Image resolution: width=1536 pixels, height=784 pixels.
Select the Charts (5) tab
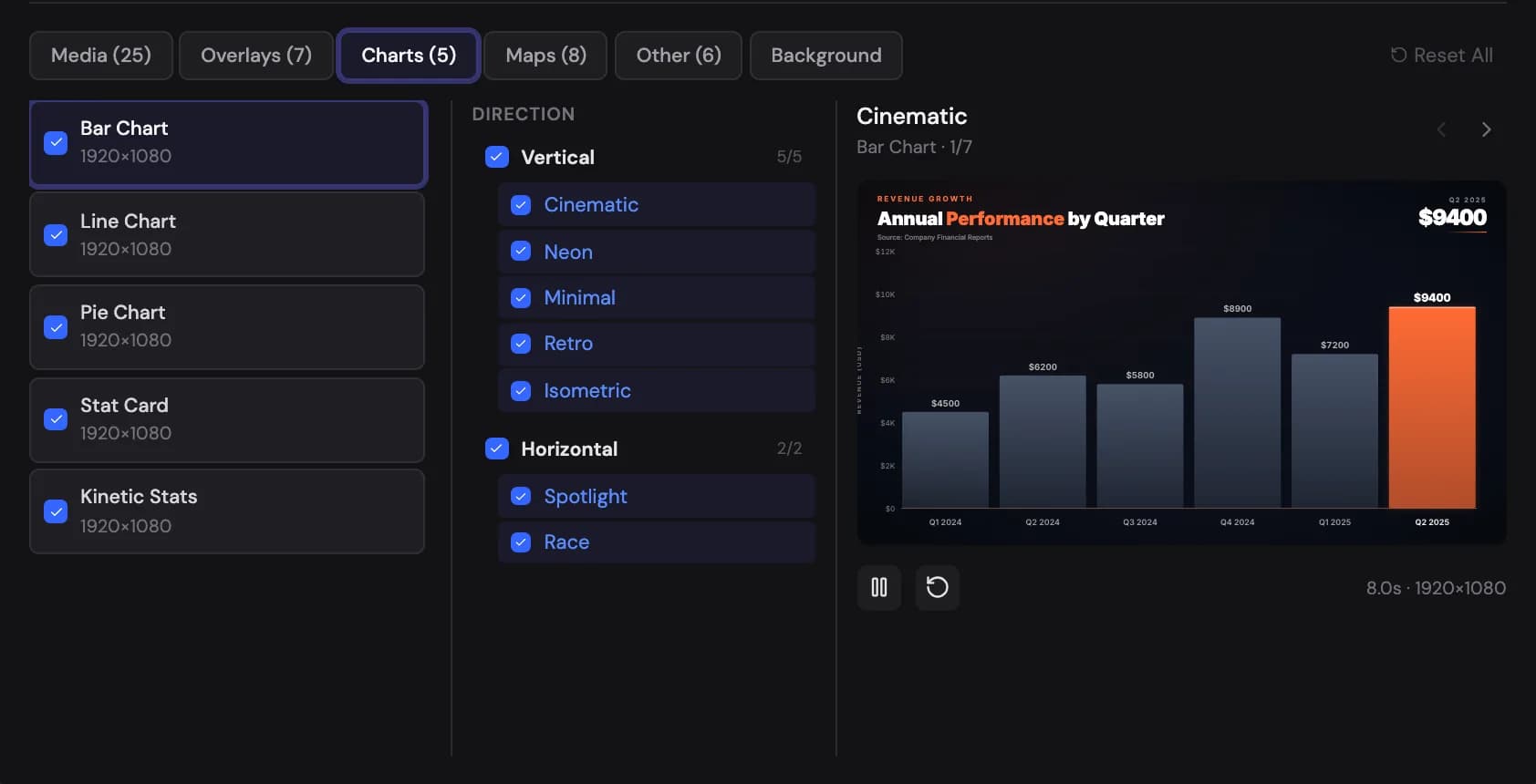(x=409, y=56)
